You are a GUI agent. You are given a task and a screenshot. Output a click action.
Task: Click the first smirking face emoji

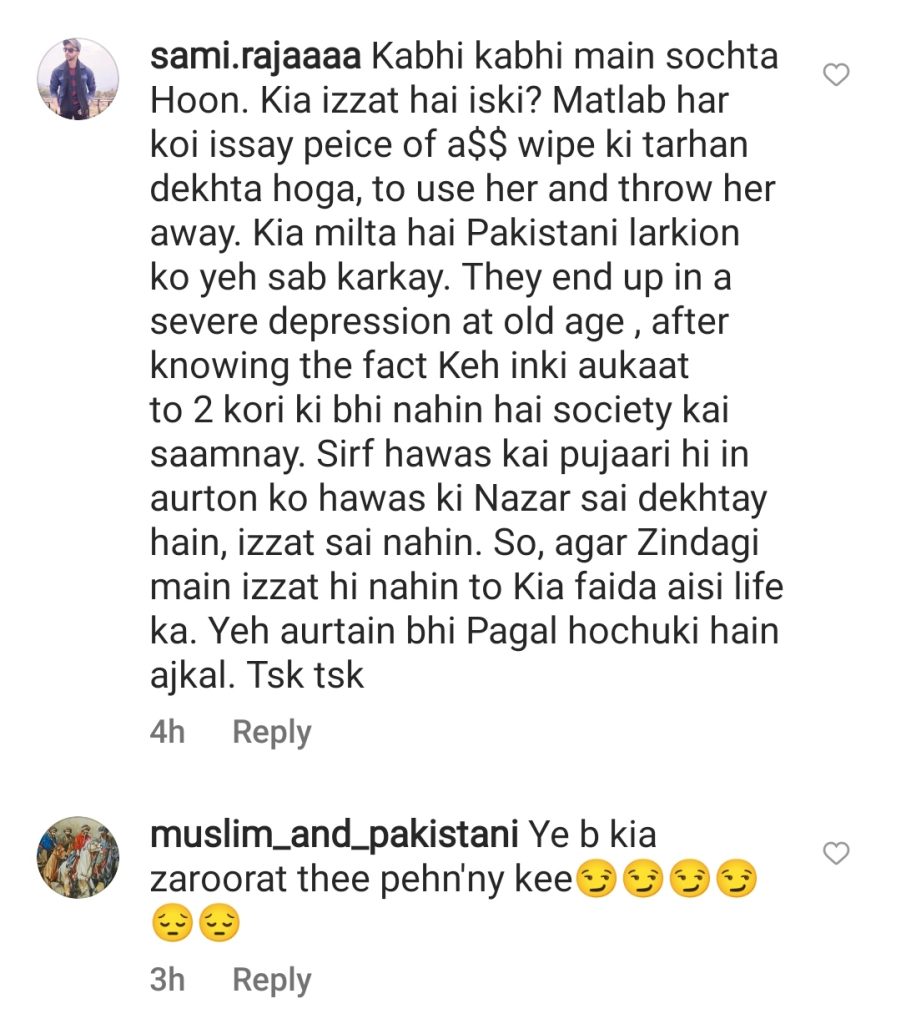click(x=595, y=880)
